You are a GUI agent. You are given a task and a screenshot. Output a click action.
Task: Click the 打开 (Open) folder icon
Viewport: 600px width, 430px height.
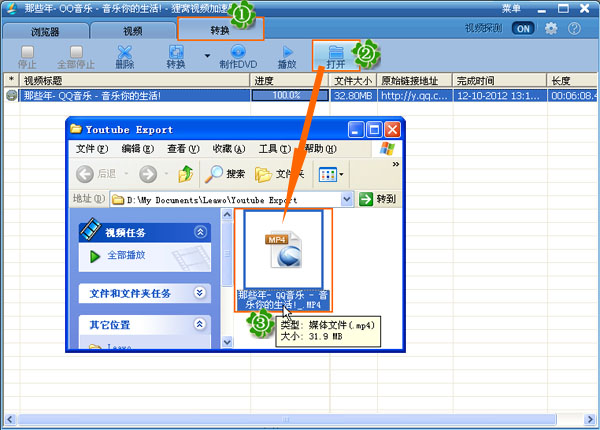tap(336, 52)
